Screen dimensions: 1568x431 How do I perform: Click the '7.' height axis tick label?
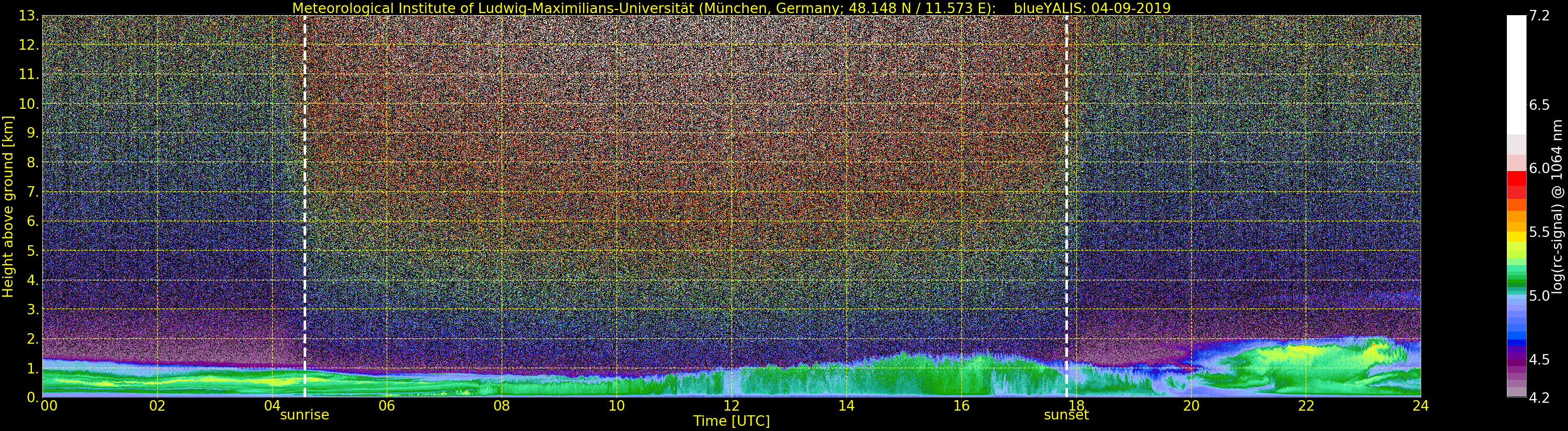[x=33, y=192]
